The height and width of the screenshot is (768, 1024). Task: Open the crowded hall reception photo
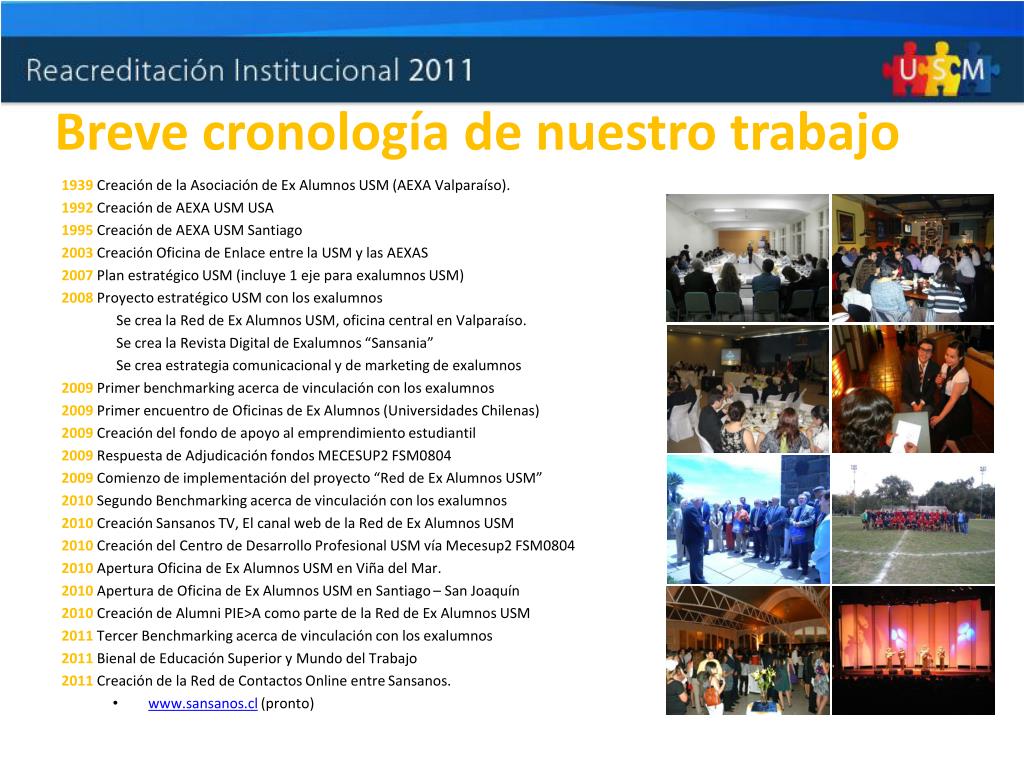(748, 650)
